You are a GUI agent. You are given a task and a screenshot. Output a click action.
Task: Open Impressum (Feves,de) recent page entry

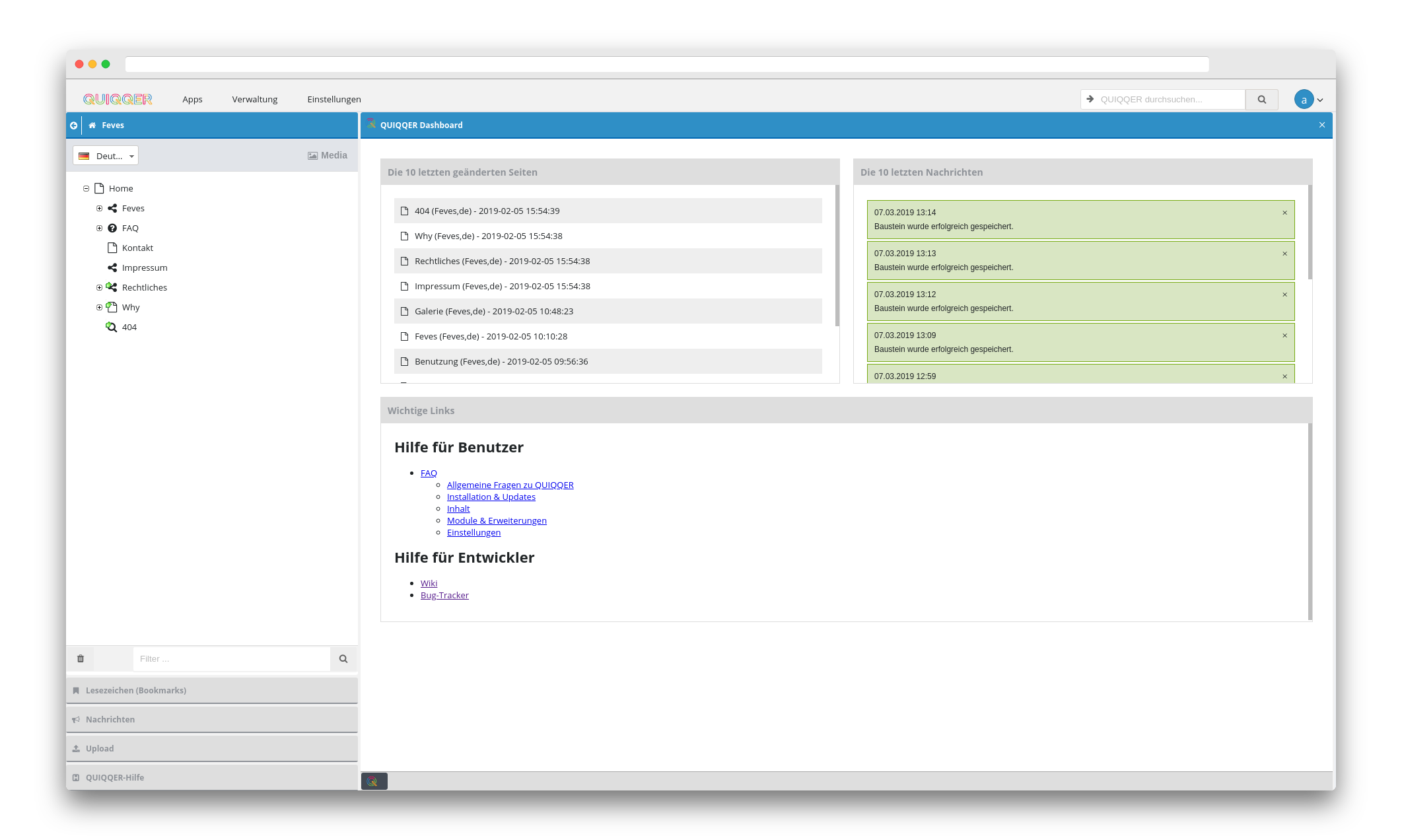pos(608,286)
